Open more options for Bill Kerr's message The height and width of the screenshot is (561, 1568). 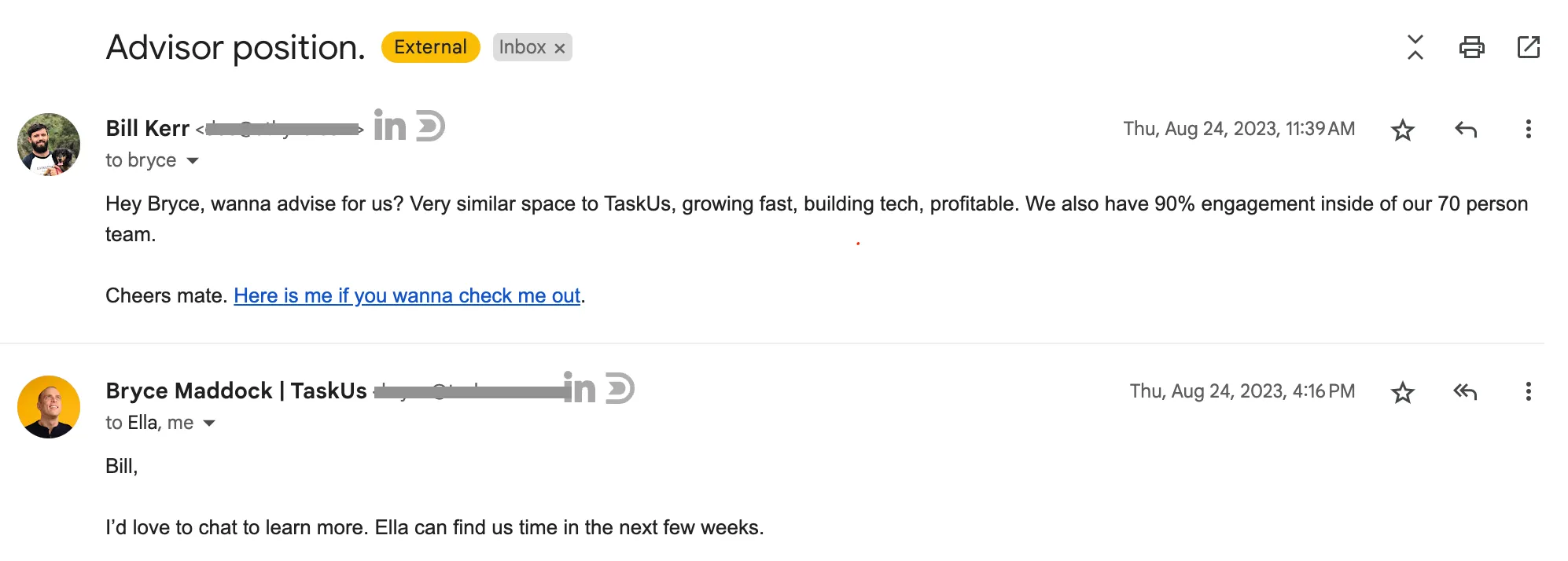[x=1528, y=130]
